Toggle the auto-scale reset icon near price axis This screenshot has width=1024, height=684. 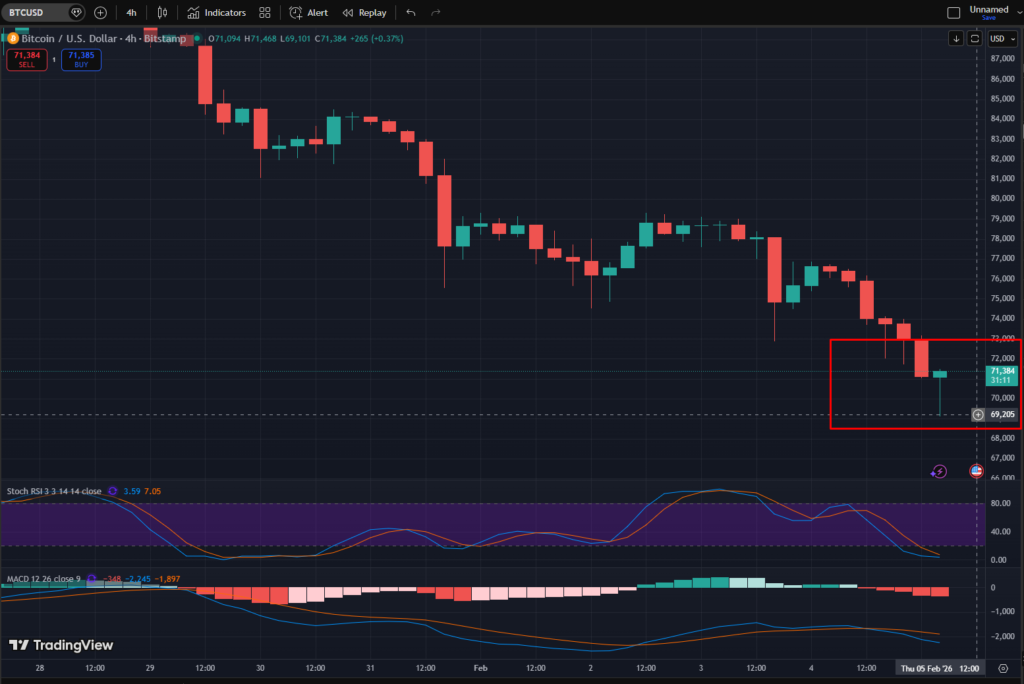974,38
